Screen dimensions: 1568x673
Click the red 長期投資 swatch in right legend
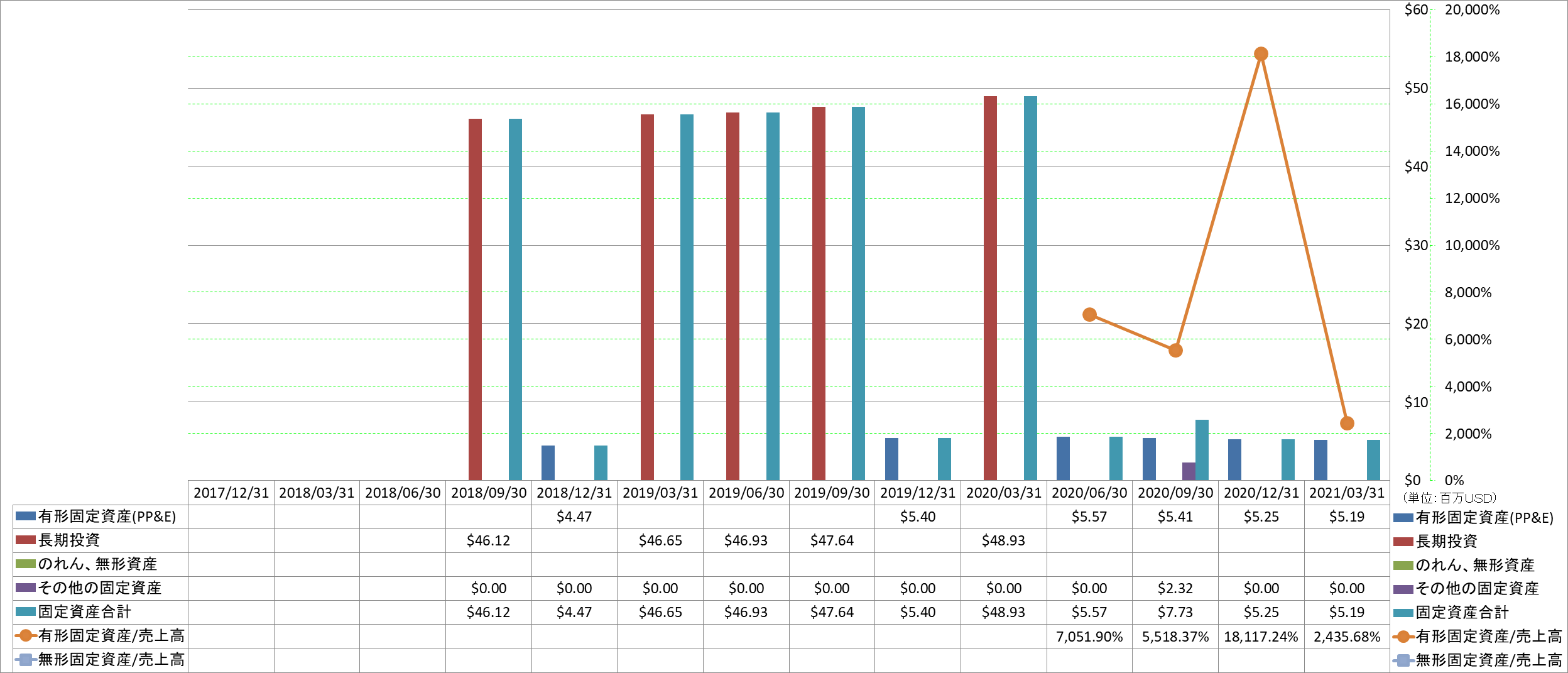1403,542
